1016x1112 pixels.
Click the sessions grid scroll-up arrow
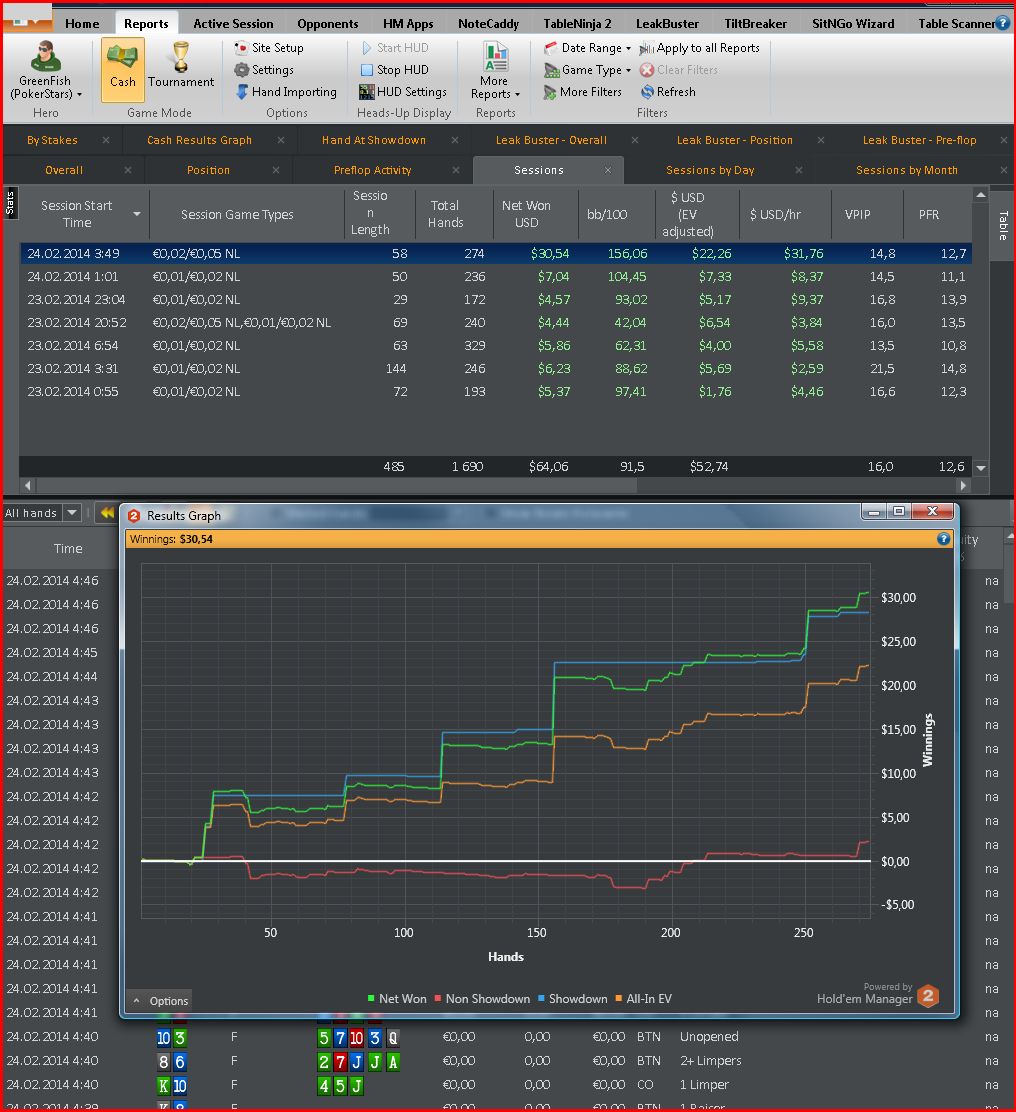click(x=981, y=195)
